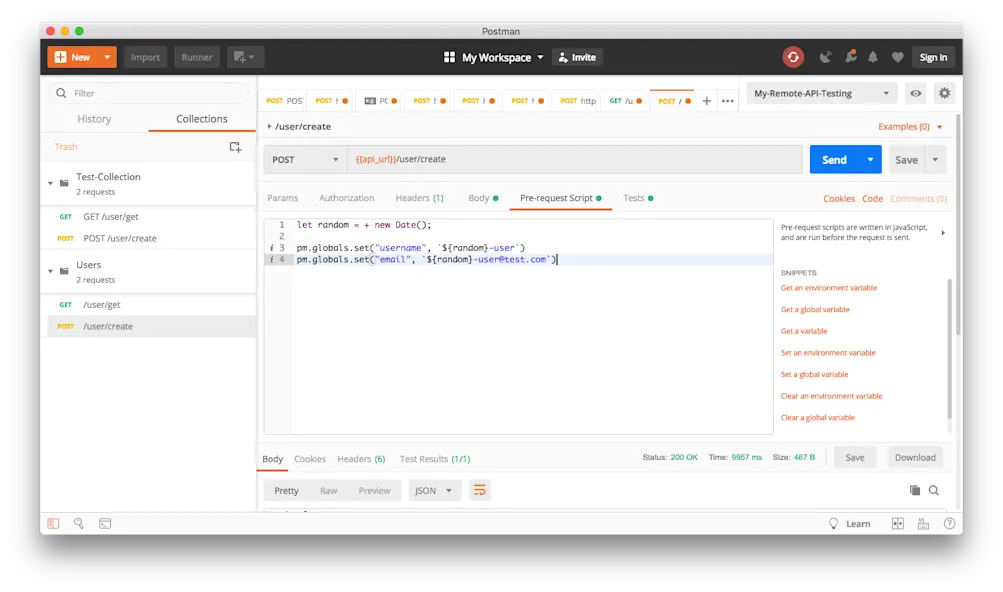Open the Examples (0) dropdown

[910, 127]
